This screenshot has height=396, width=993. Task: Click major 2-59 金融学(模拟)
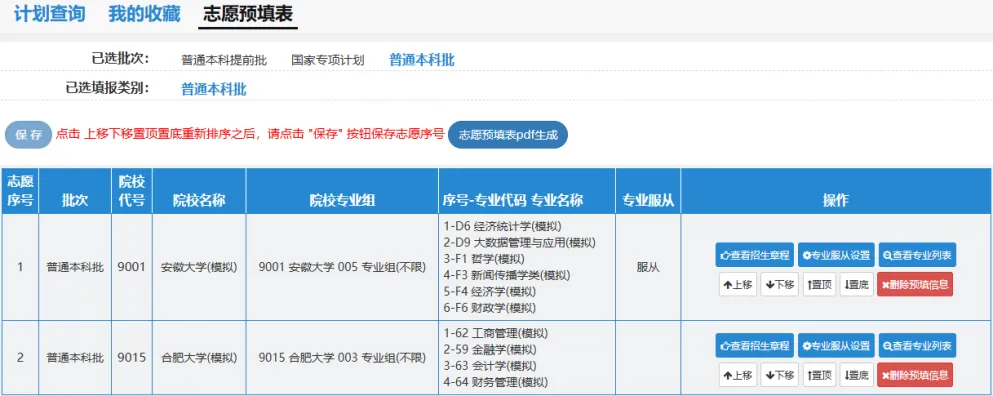pos(490,350)
